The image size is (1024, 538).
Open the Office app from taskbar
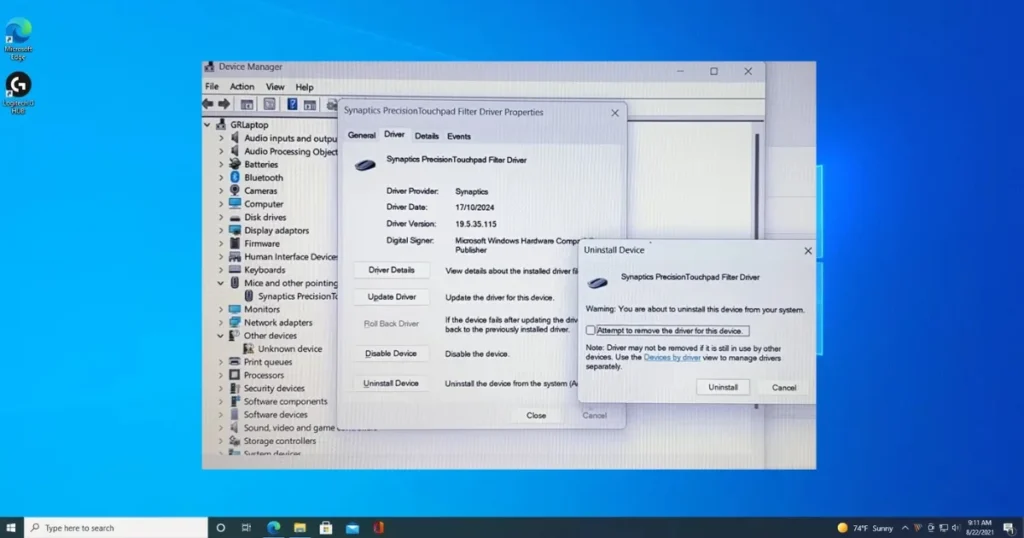(379, 528)
